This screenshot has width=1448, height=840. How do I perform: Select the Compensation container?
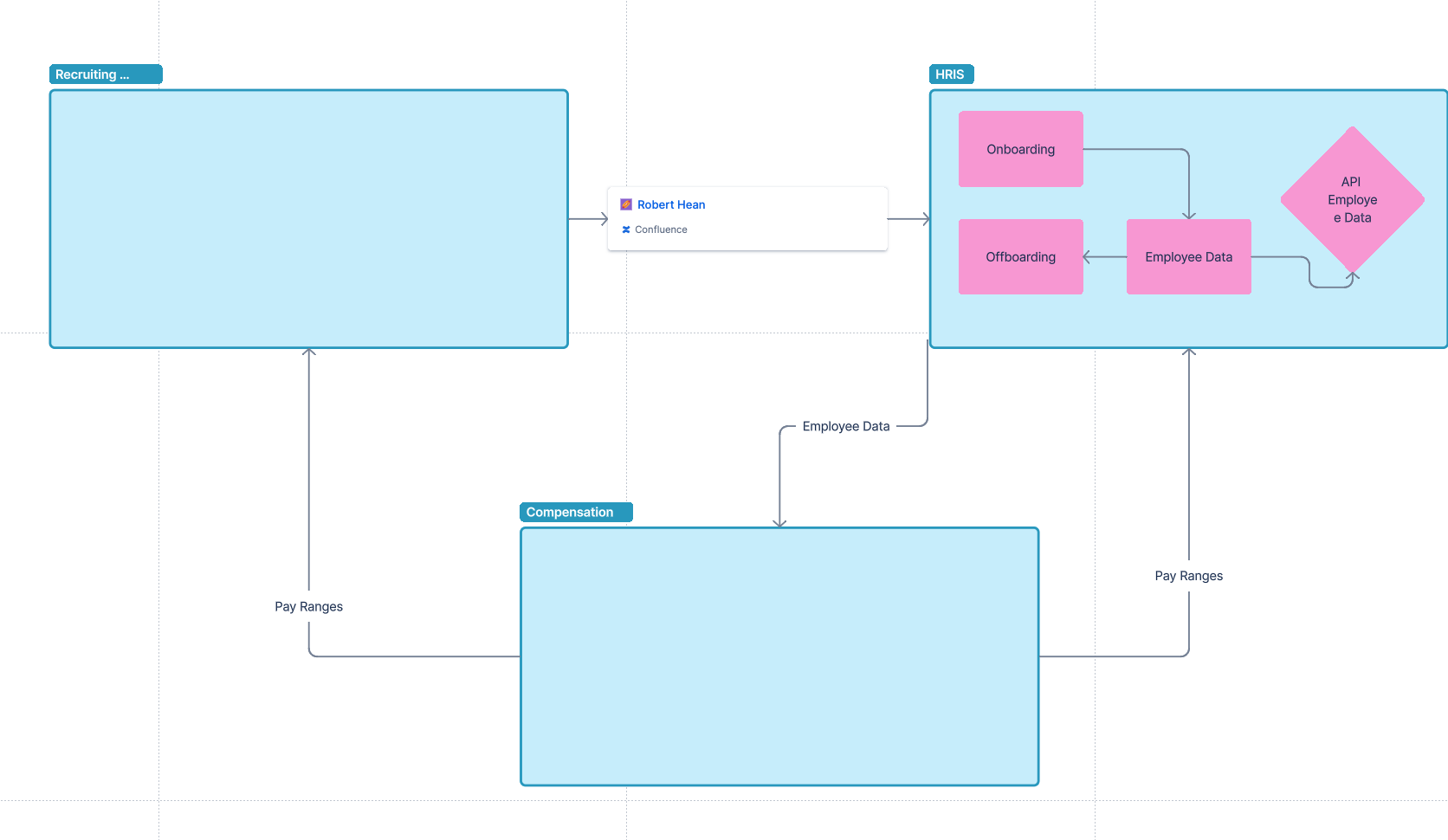pos(779,656)
